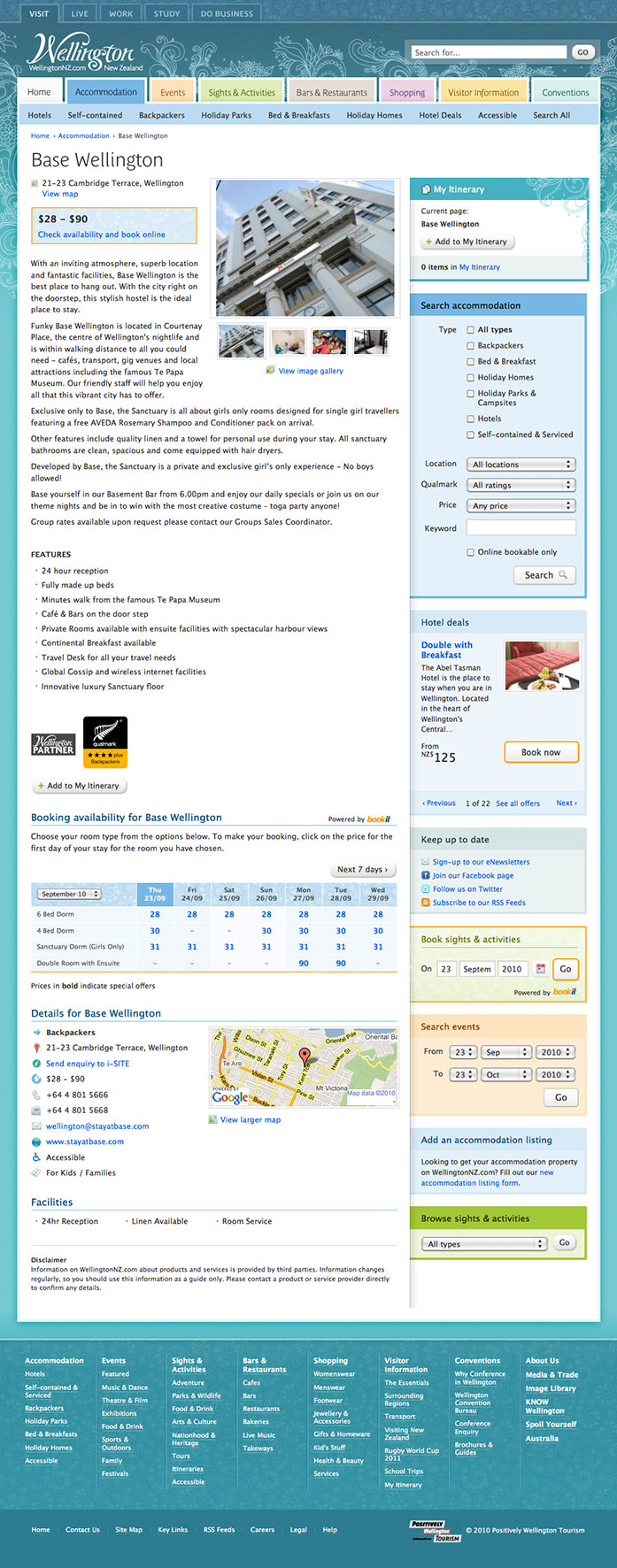Open the Shopping navigation tab

[407, 92]
